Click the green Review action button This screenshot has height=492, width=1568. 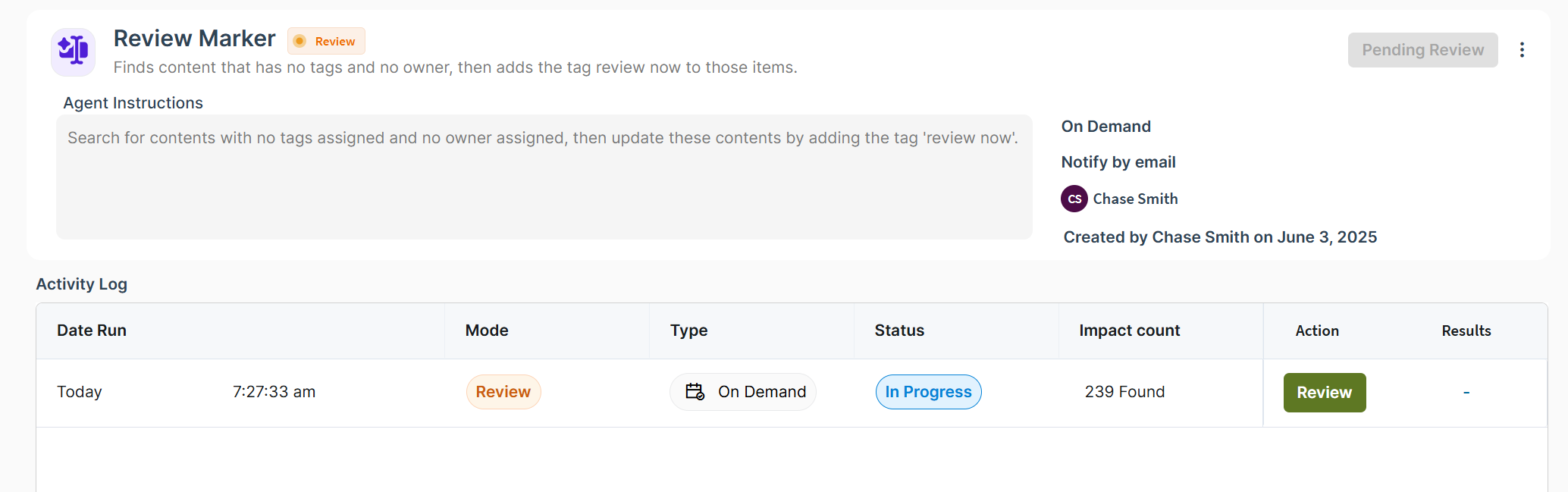tap(1325, 393)
